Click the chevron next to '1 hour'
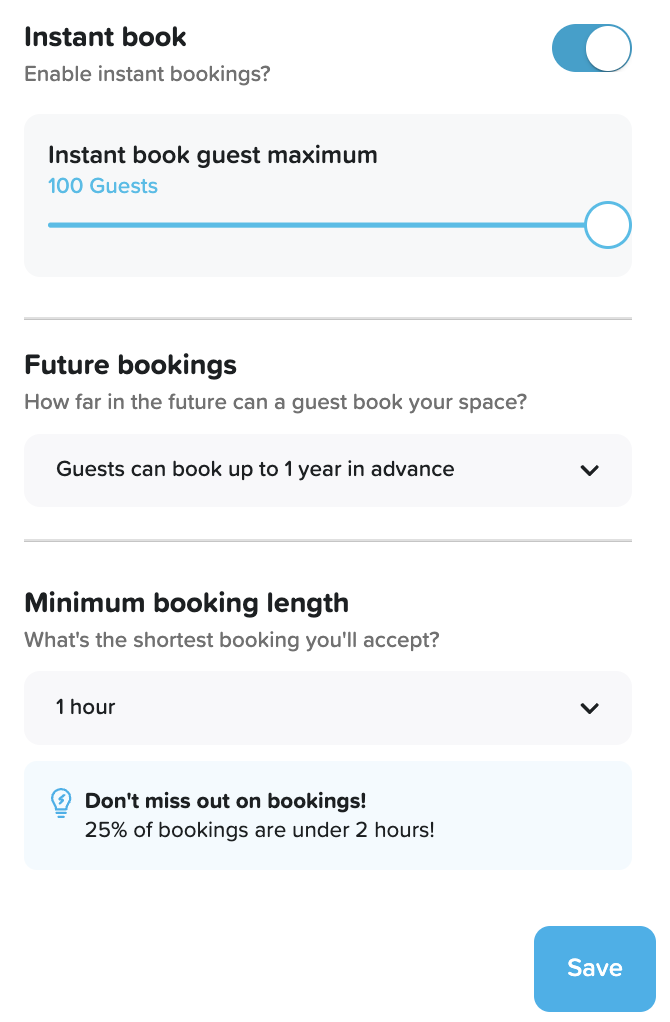This screenshot has width=670, height=1022. pos(590,708)
